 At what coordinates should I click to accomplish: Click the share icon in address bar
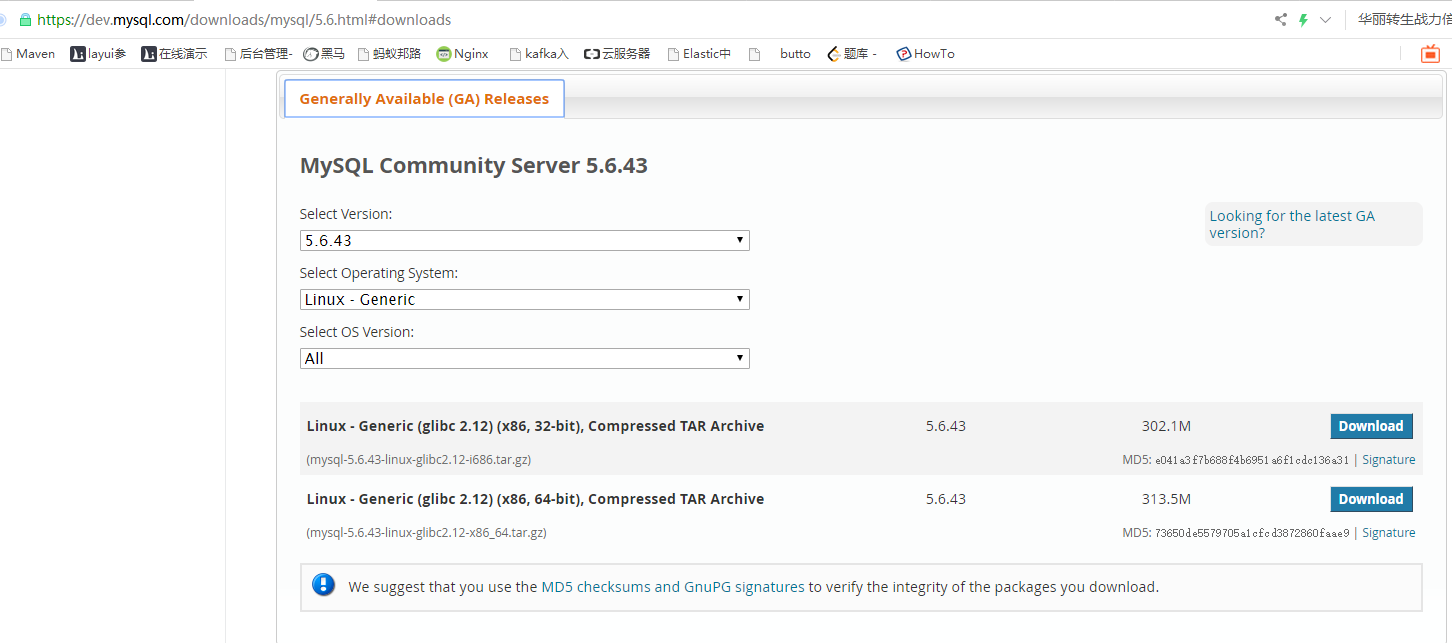click(x=1281, y=20)
